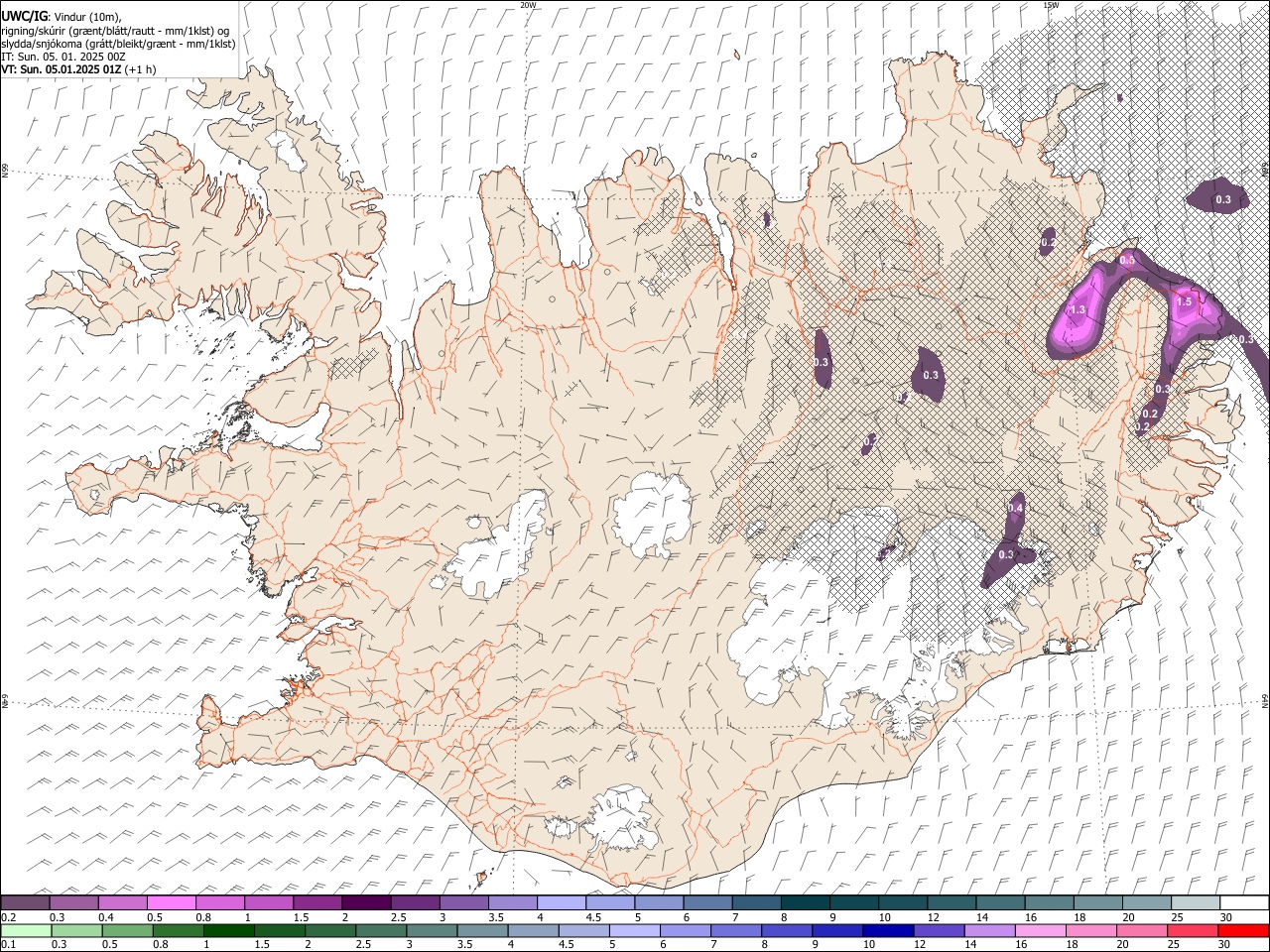Click the 'IT: Sun. 05. 01. 2025 00Z' line
This screenshot has height=952, width=1270.
63,57
